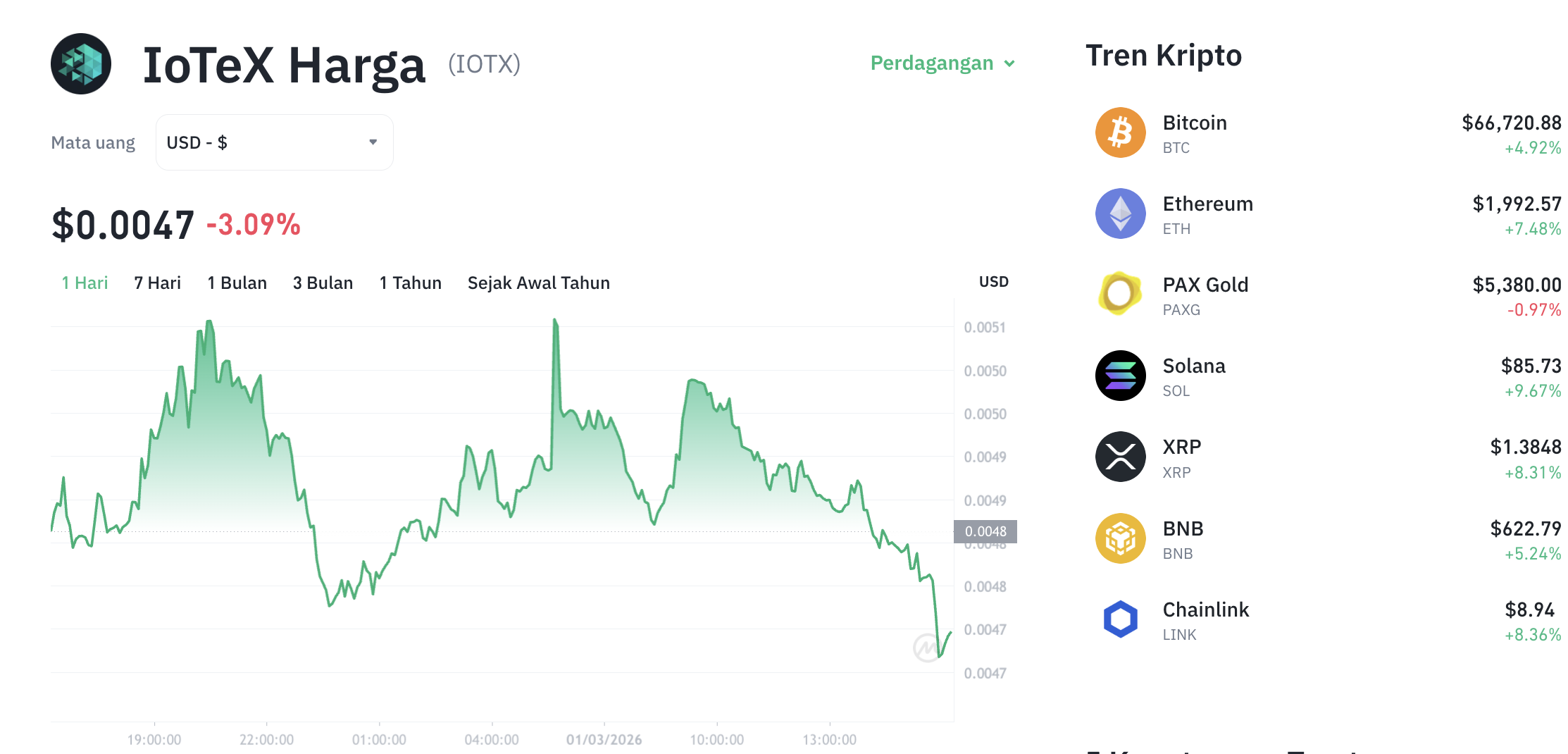Select the Sejak Awal Tahun tab

pyautogui.click(x=538, y=283)
